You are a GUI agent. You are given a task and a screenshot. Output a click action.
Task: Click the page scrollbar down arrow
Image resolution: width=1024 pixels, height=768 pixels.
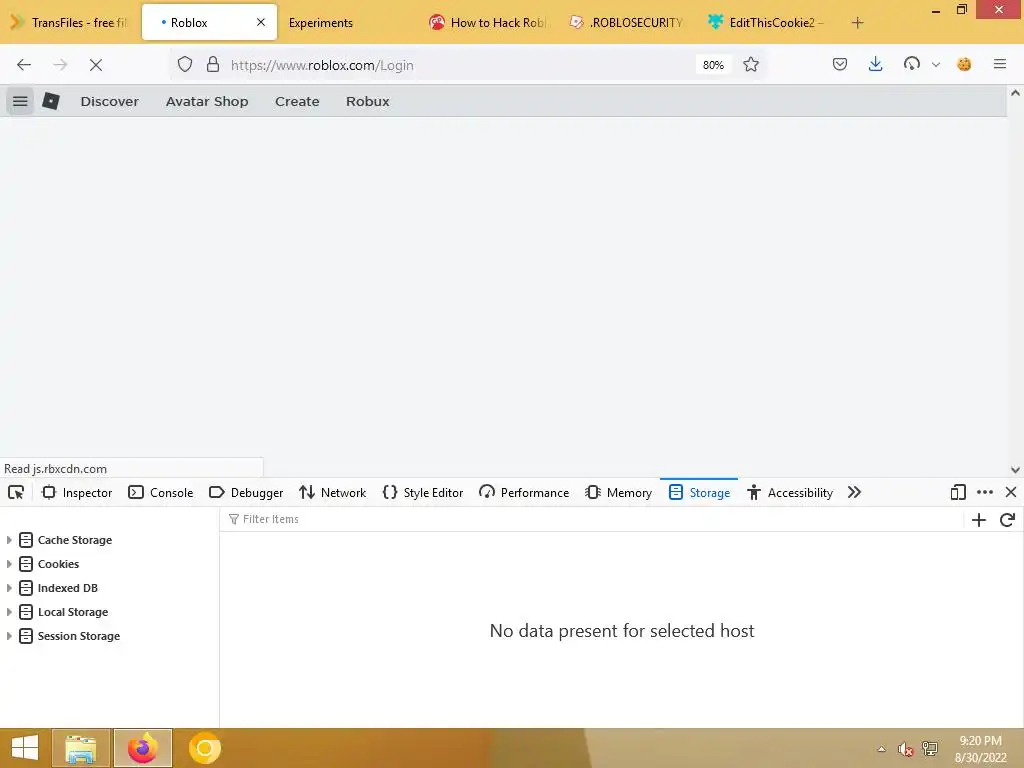[x=1015, y=470]
